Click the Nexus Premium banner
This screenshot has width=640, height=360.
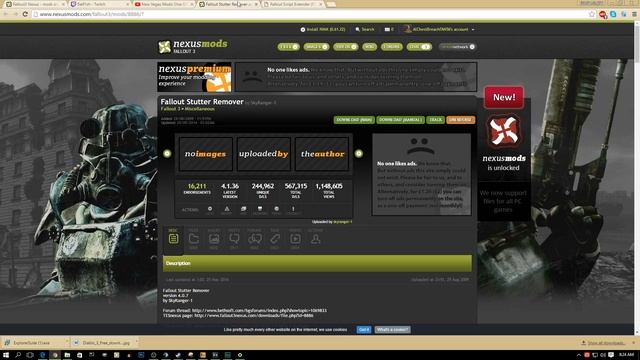[x=194, y=77]
